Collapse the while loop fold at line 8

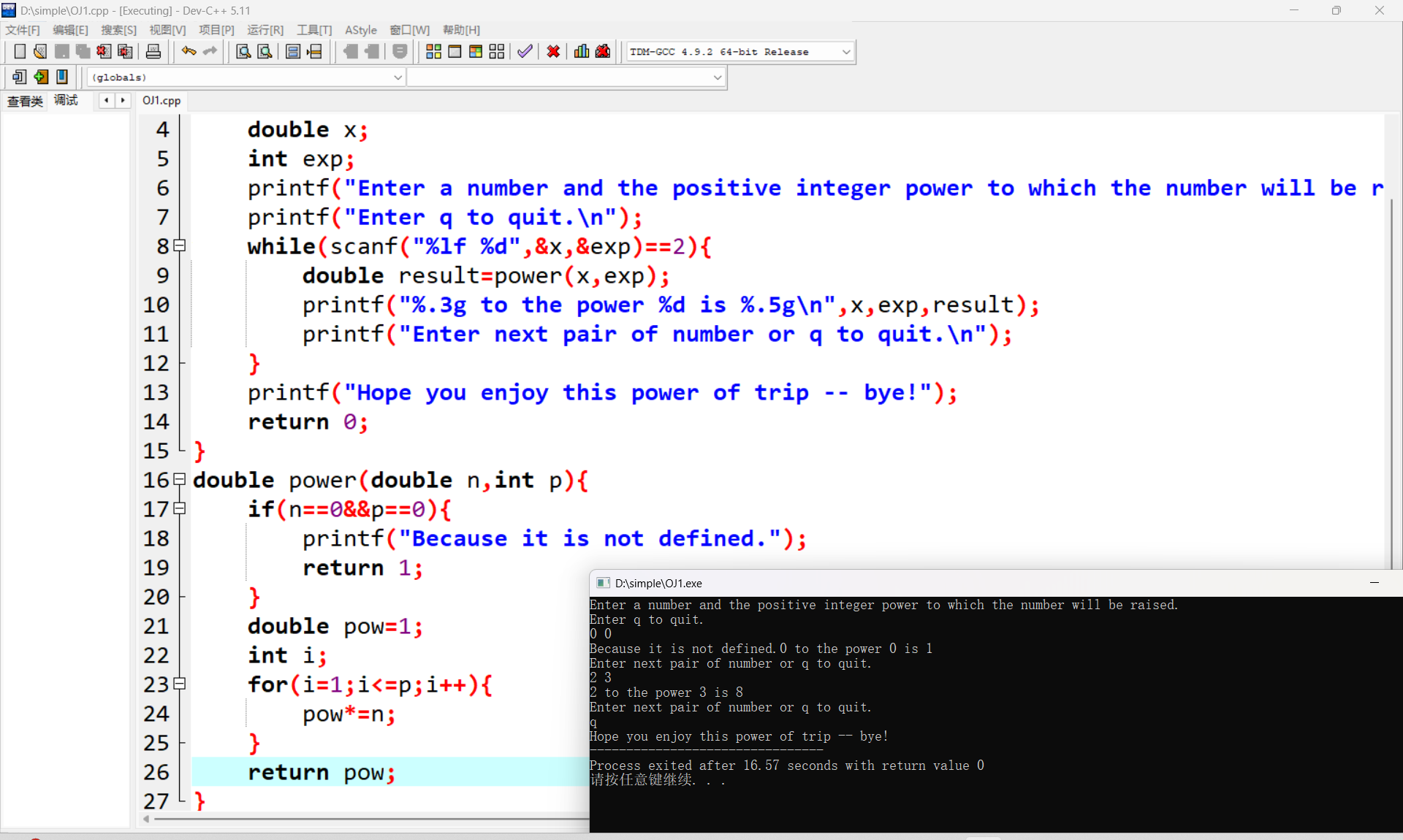click(180, 246)
